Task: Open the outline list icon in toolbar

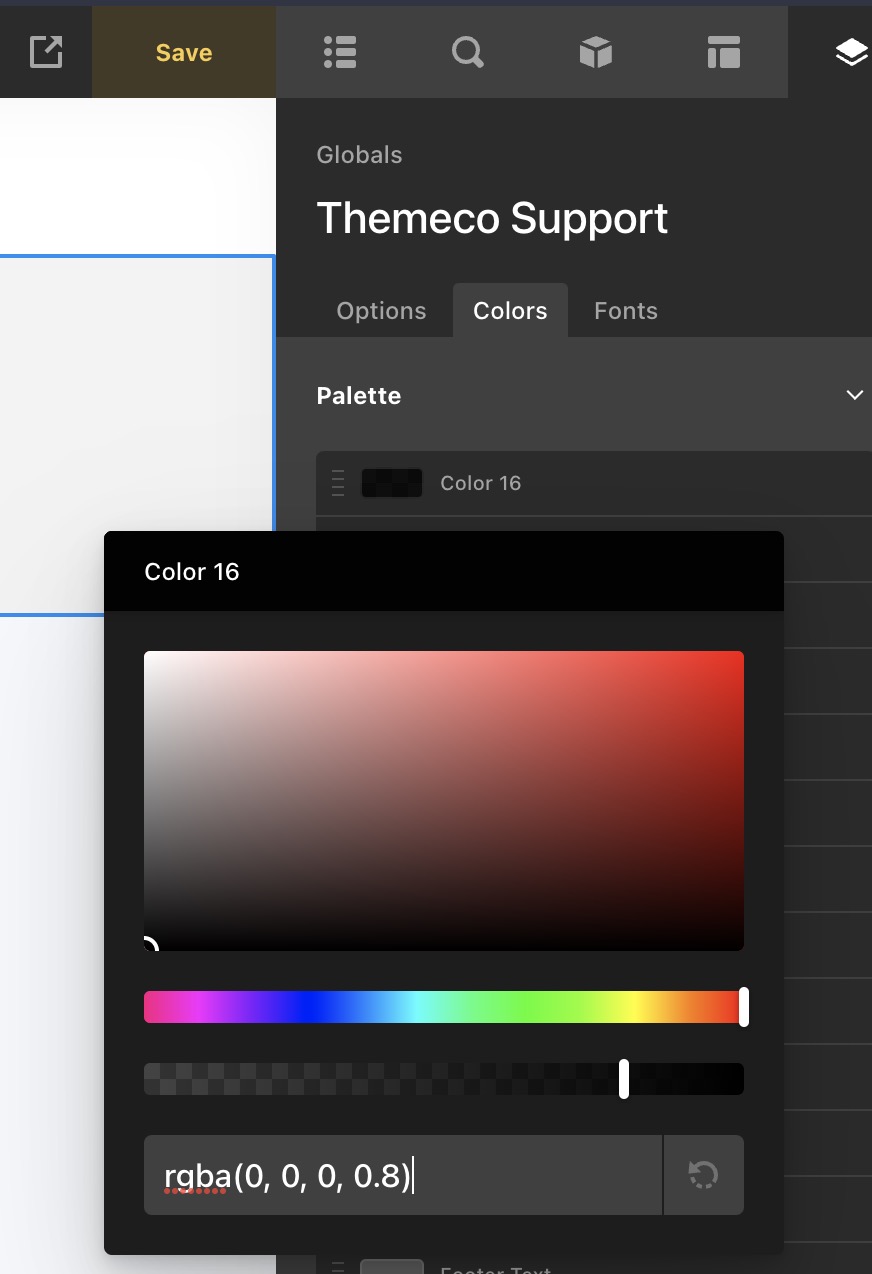Action: pyautogui.click(x=340, y=52)
